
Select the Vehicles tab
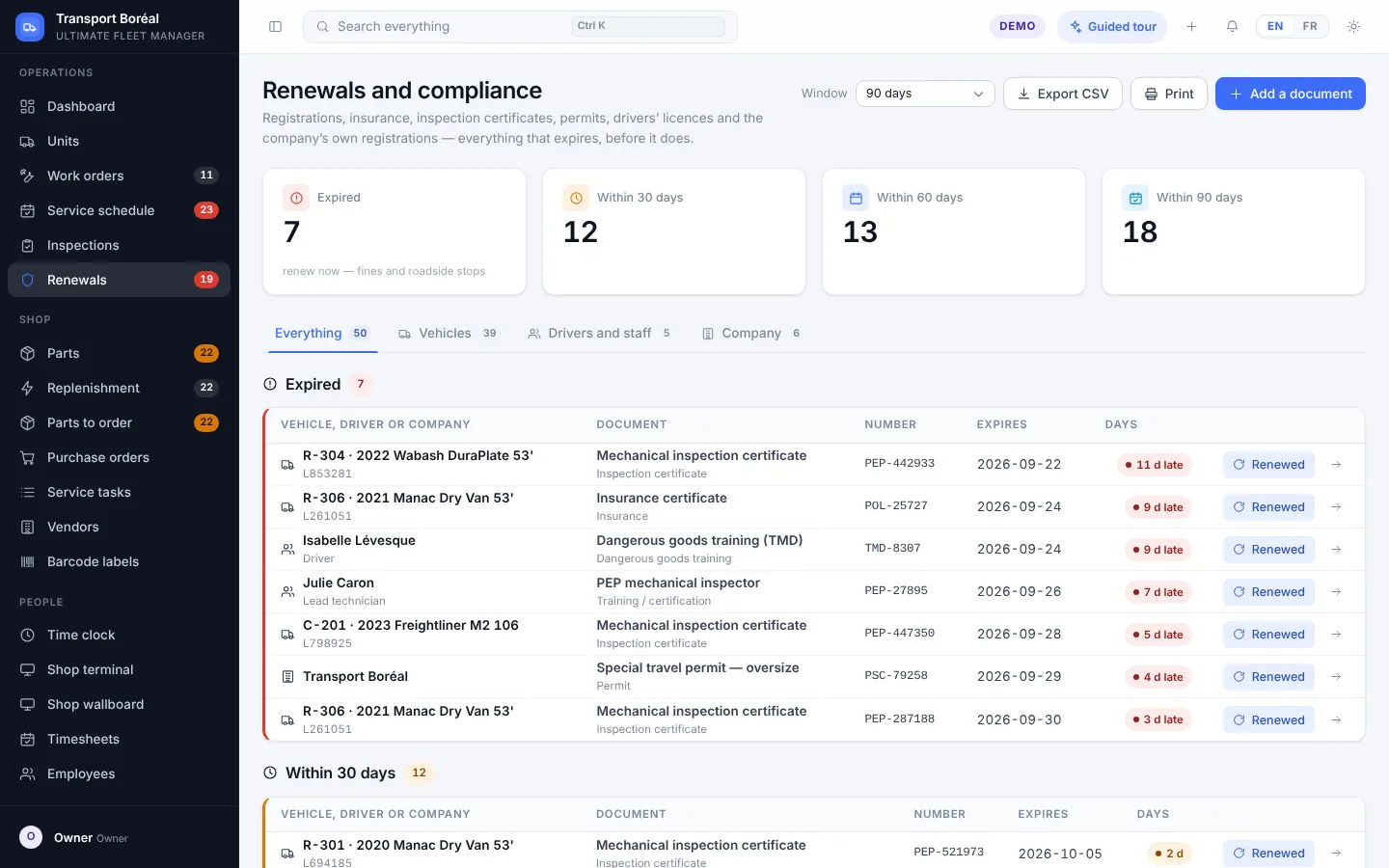[448, 334]
